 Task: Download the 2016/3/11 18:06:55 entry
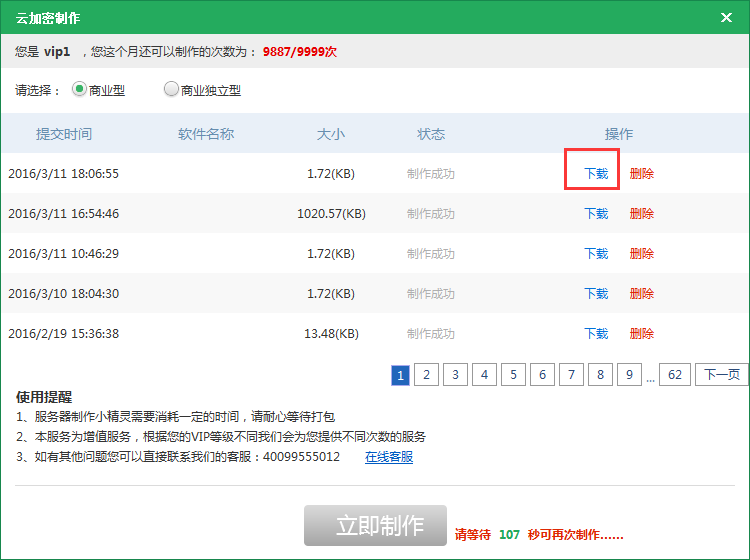pos(596,174)
